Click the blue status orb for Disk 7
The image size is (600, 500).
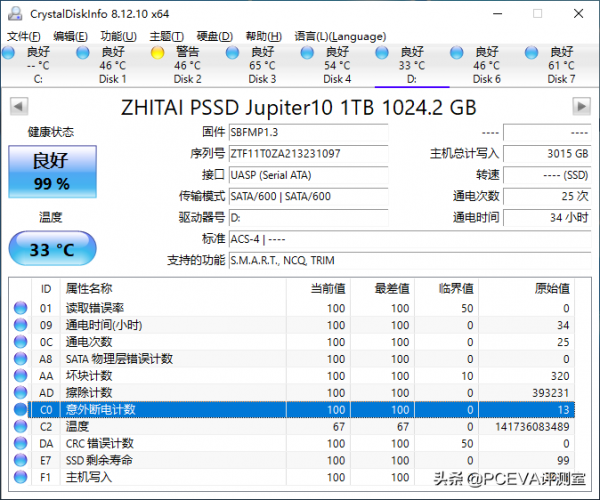531,52
